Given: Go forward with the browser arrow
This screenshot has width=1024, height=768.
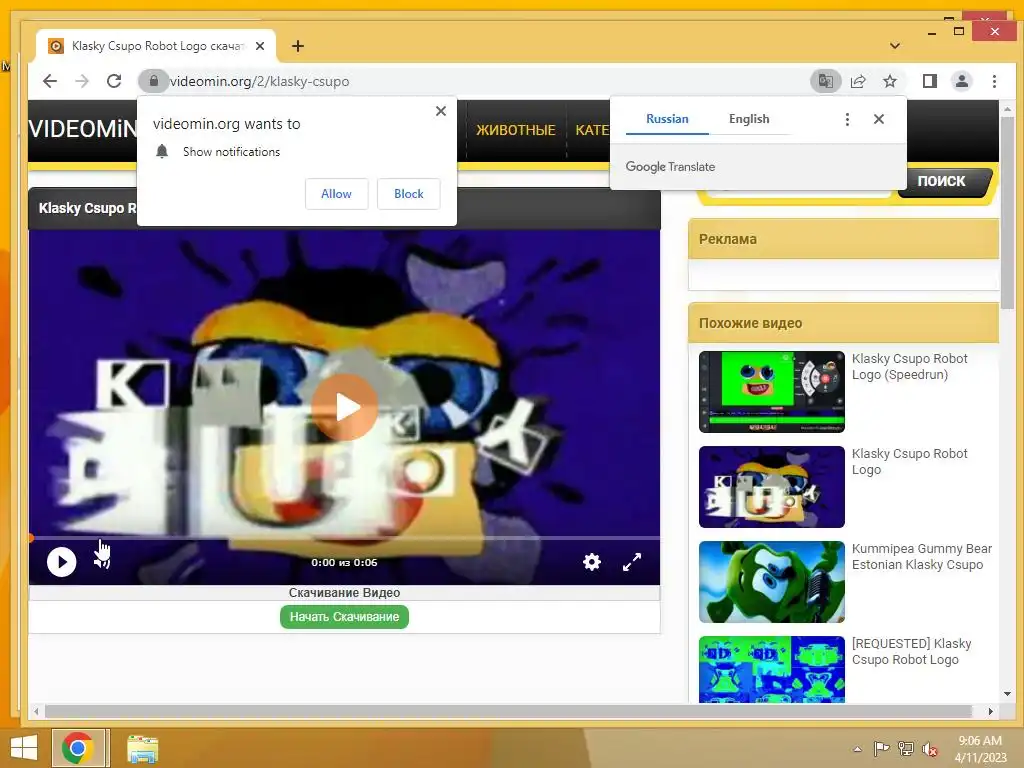Looking at the screenshot, I should [82, 81].
